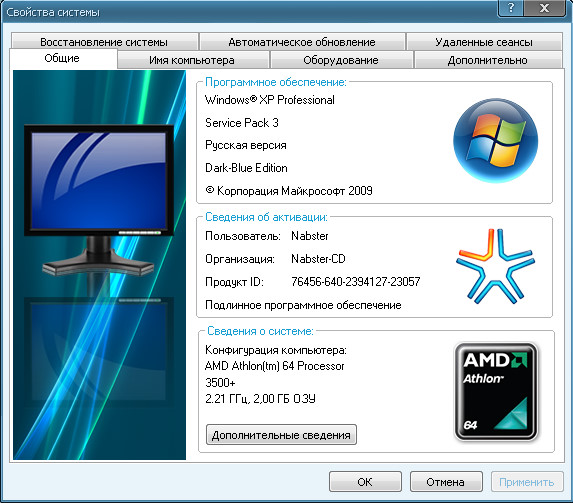Click the Отмена button
The width and height of the screenshot is (573, 503).
click(x=446, y=482)
